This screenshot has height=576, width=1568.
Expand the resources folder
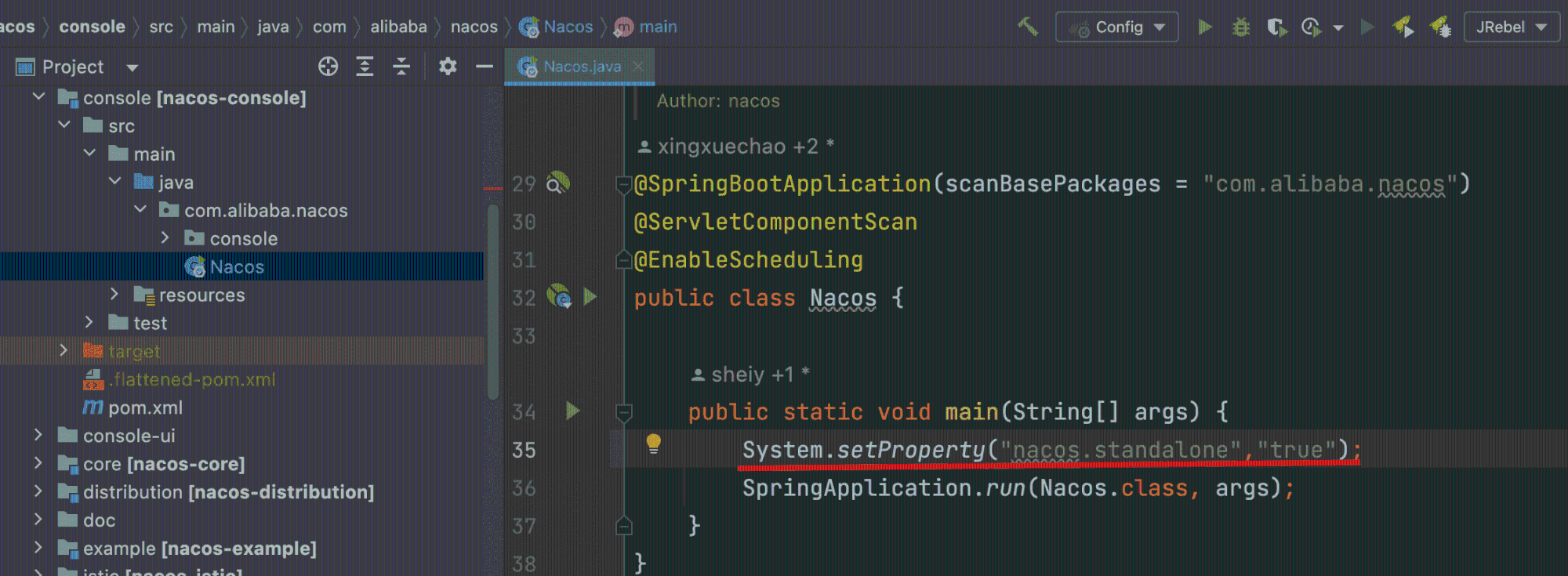pyautogui.click(x=114, y=294)
